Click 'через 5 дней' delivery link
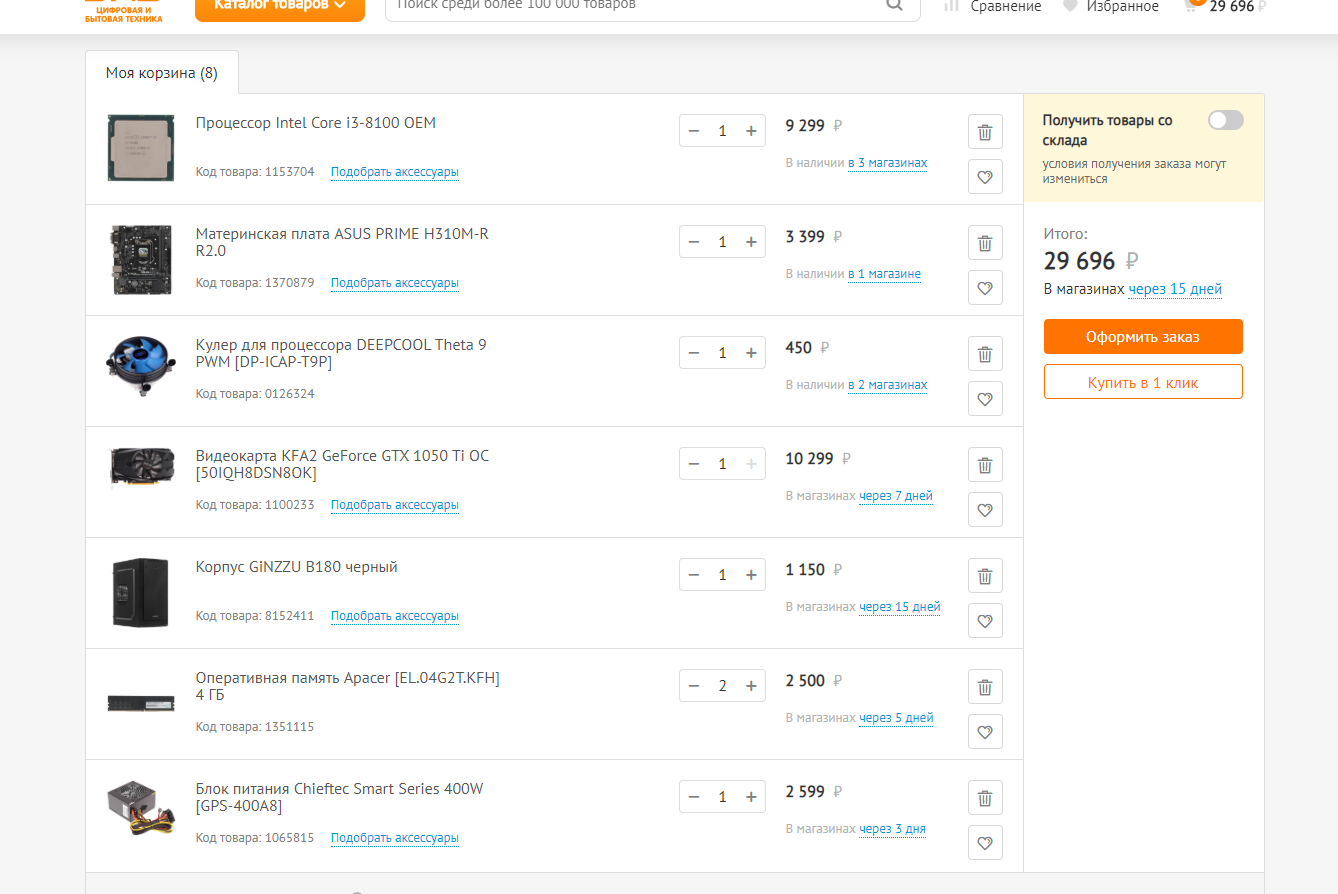Image resolution: width=1338 pixels, height=894 pixels. coord(896,718)
